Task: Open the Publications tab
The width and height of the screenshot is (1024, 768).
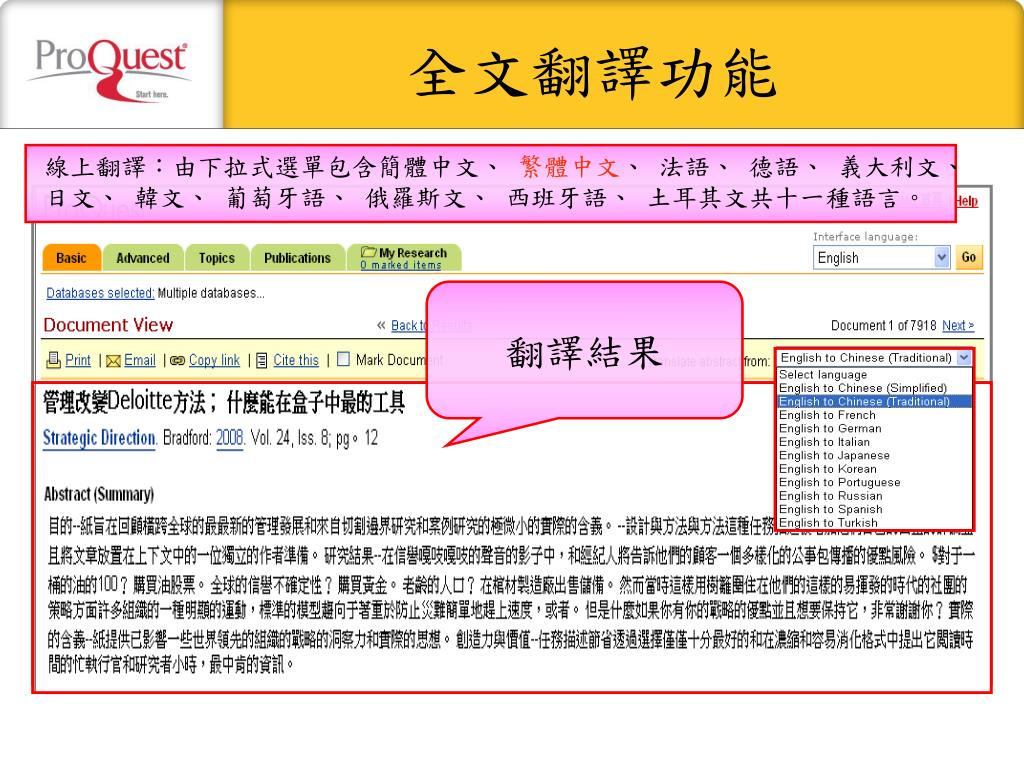Action: click(x=297, y=258)
